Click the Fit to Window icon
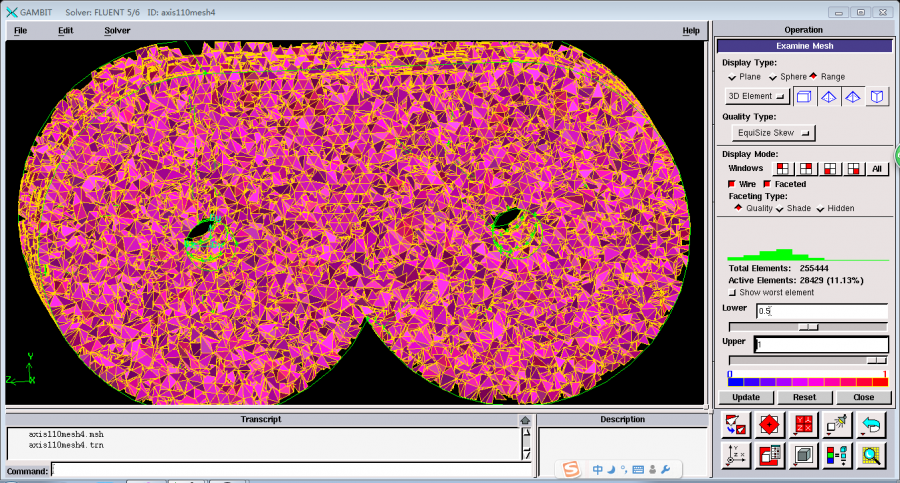 [x=735, y=426]
